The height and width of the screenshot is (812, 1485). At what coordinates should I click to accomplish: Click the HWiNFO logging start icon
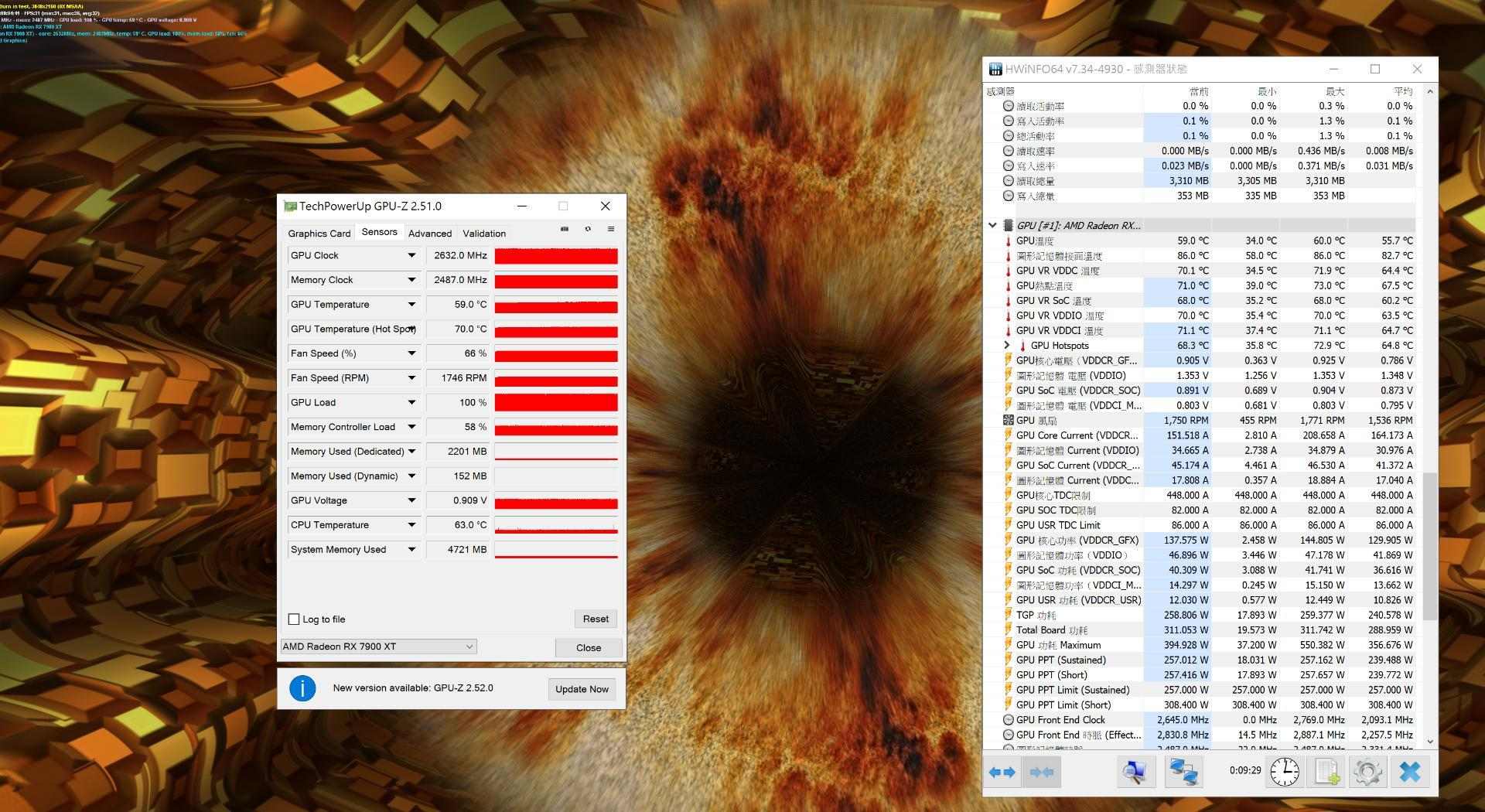click(1326, 771)
